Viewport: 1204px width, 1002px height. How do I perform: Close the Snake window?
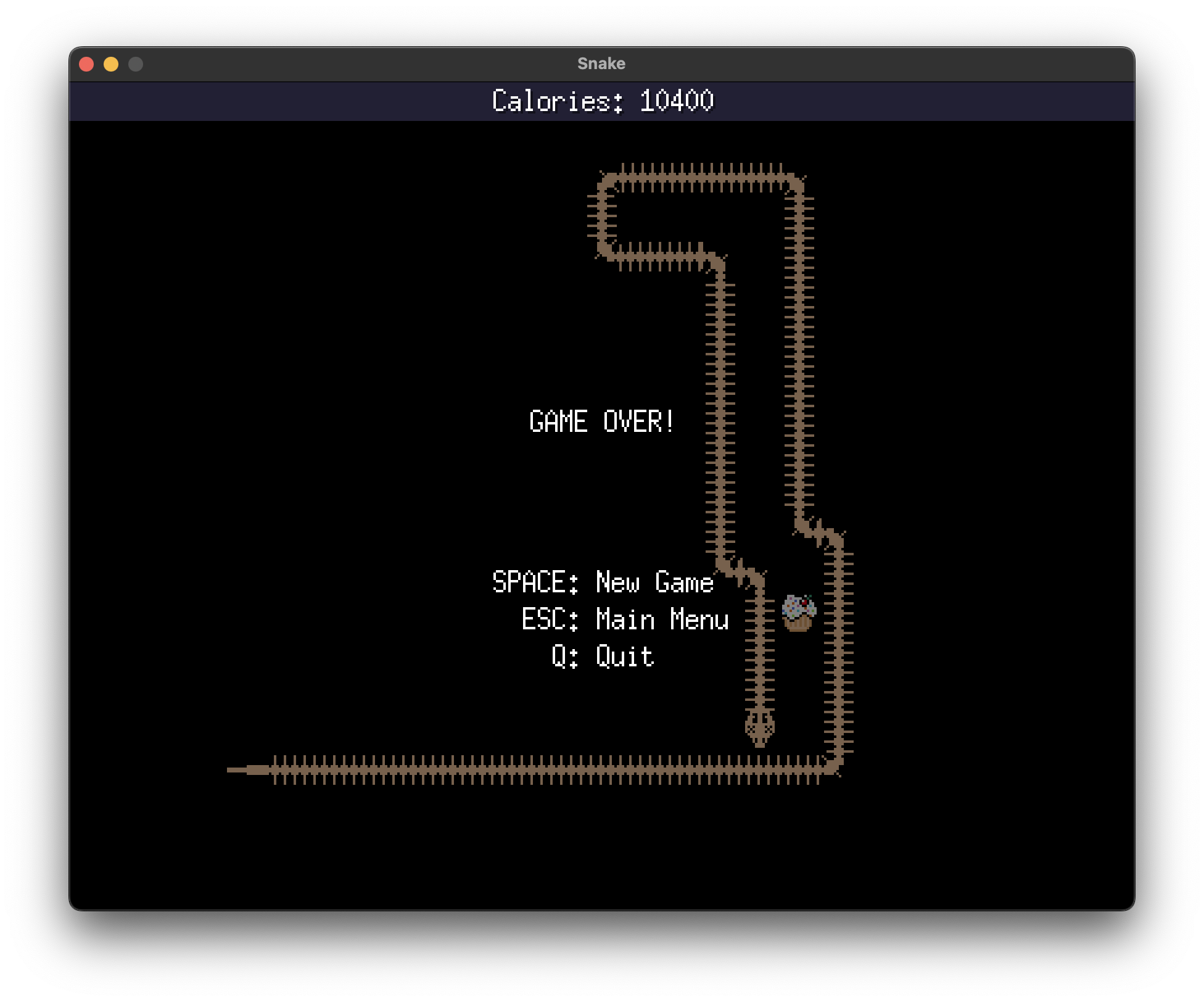click(86, 64)
